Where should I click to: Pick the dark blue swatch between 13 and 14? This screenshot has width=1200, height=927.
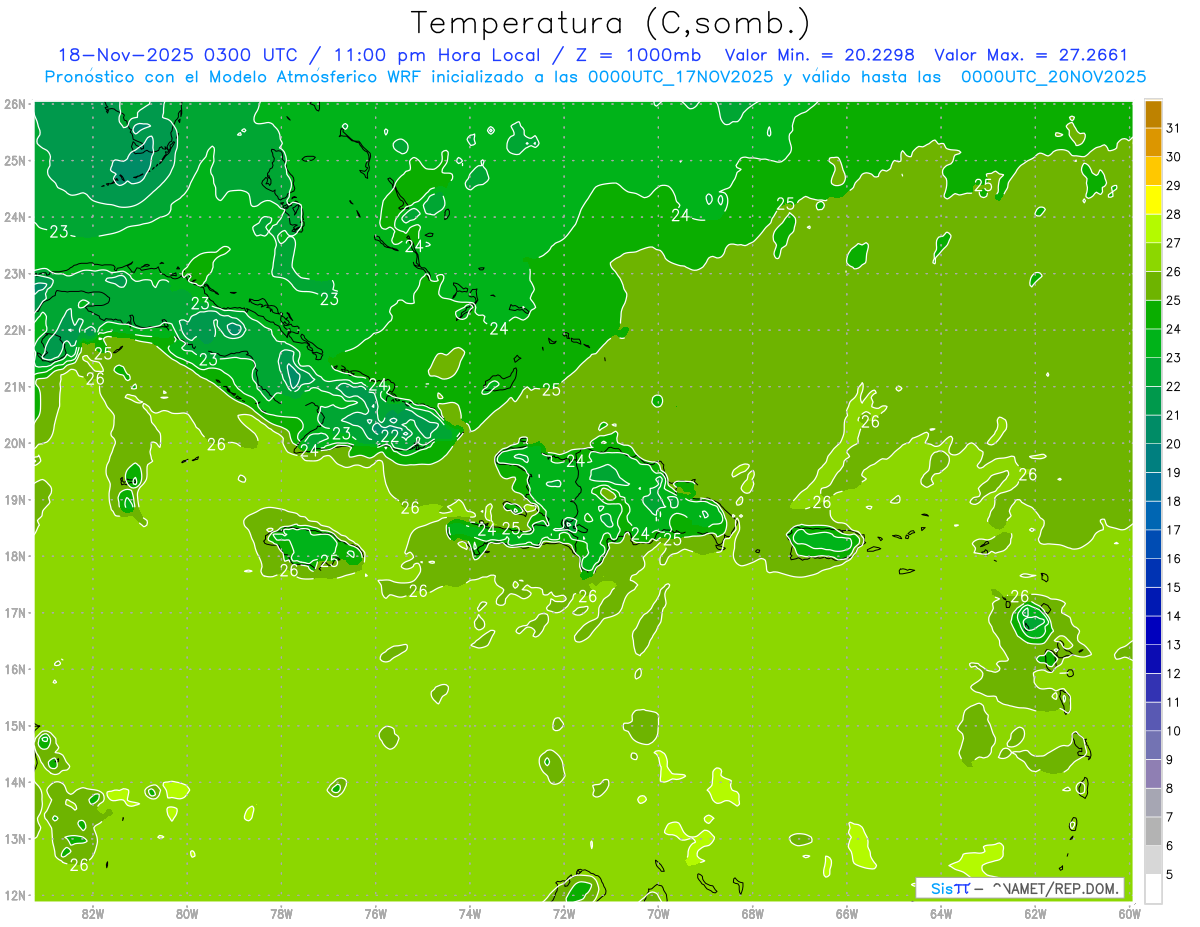[1154, 630]
